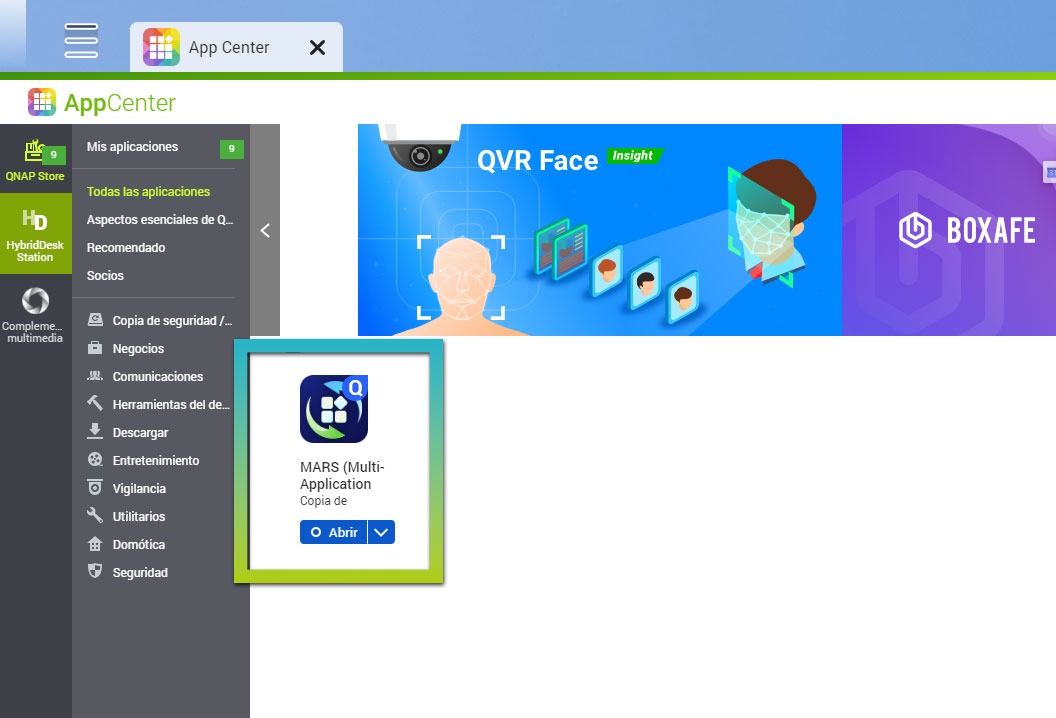Click Copia de category label under MARS
The image size is (1056, 718).
[323, 500]
